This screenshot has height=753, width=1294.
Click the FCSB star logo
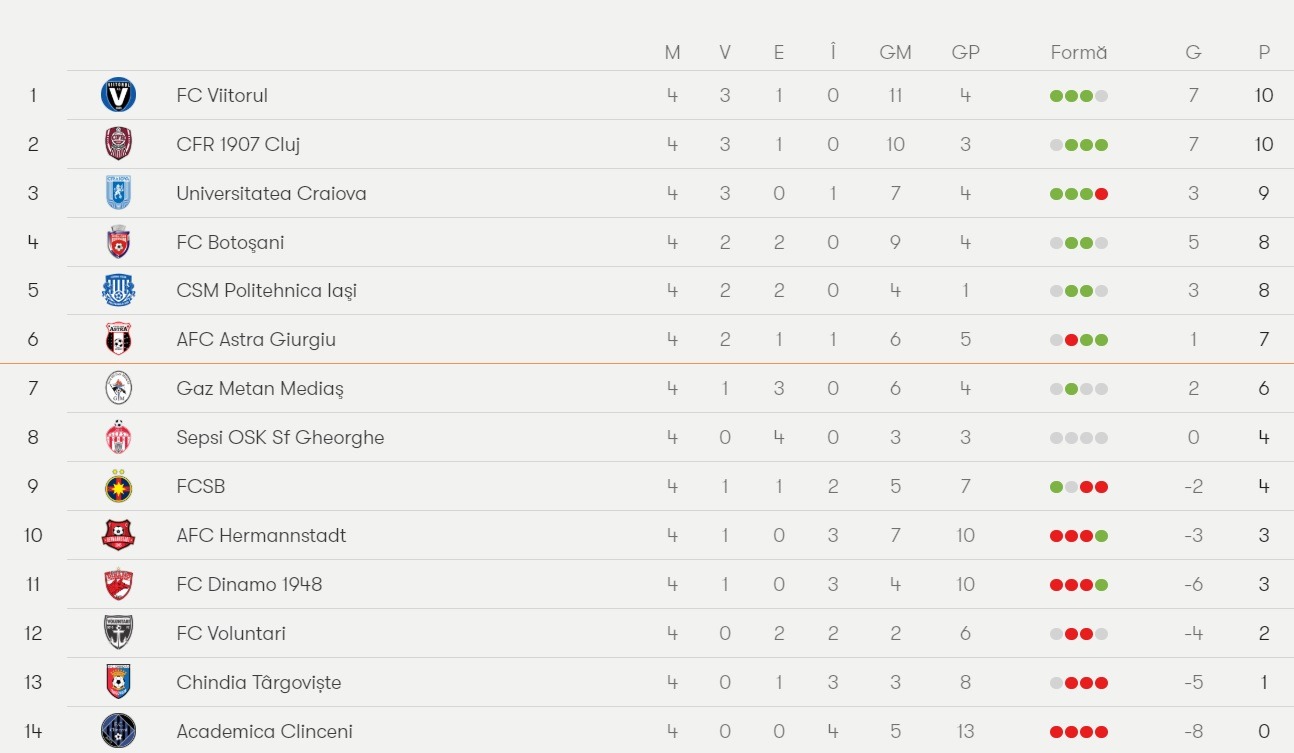[118, 486]
